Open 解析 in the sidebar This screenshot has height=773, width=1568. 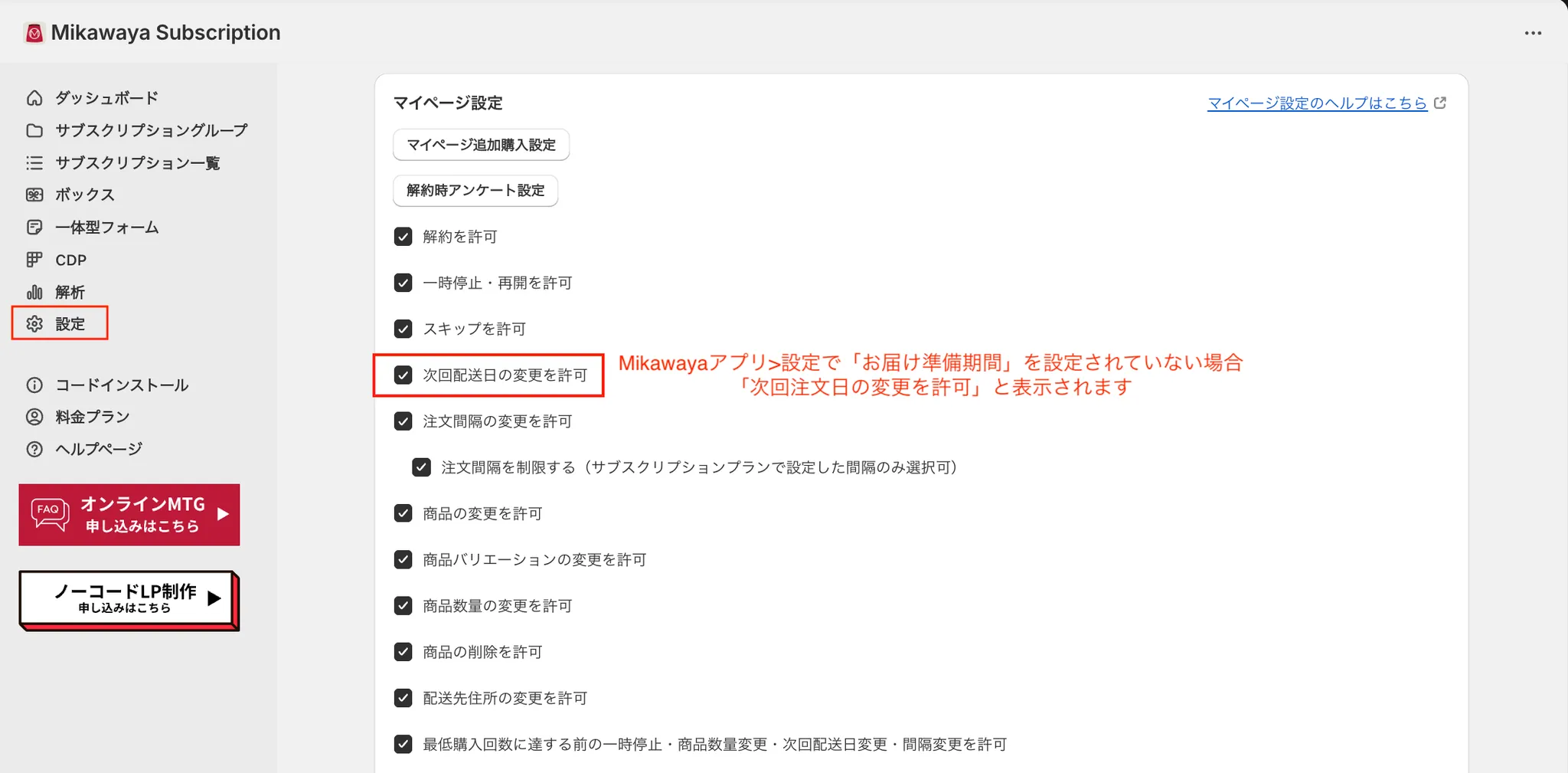pyautogui.click(x=70, y=292)
